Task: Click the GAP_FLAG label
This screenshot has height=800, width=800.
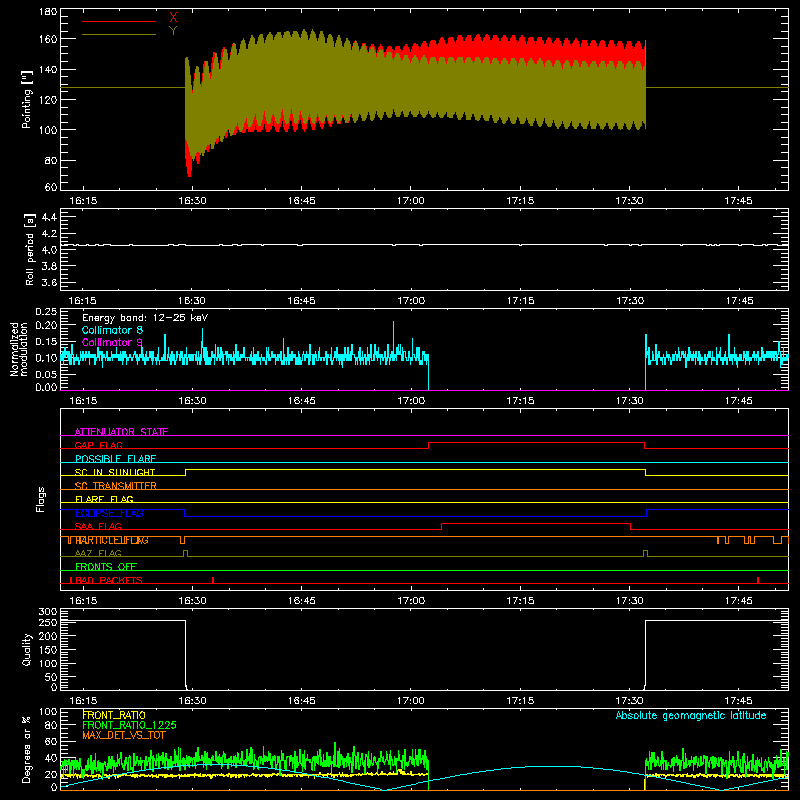Action: tap(98, 445)
